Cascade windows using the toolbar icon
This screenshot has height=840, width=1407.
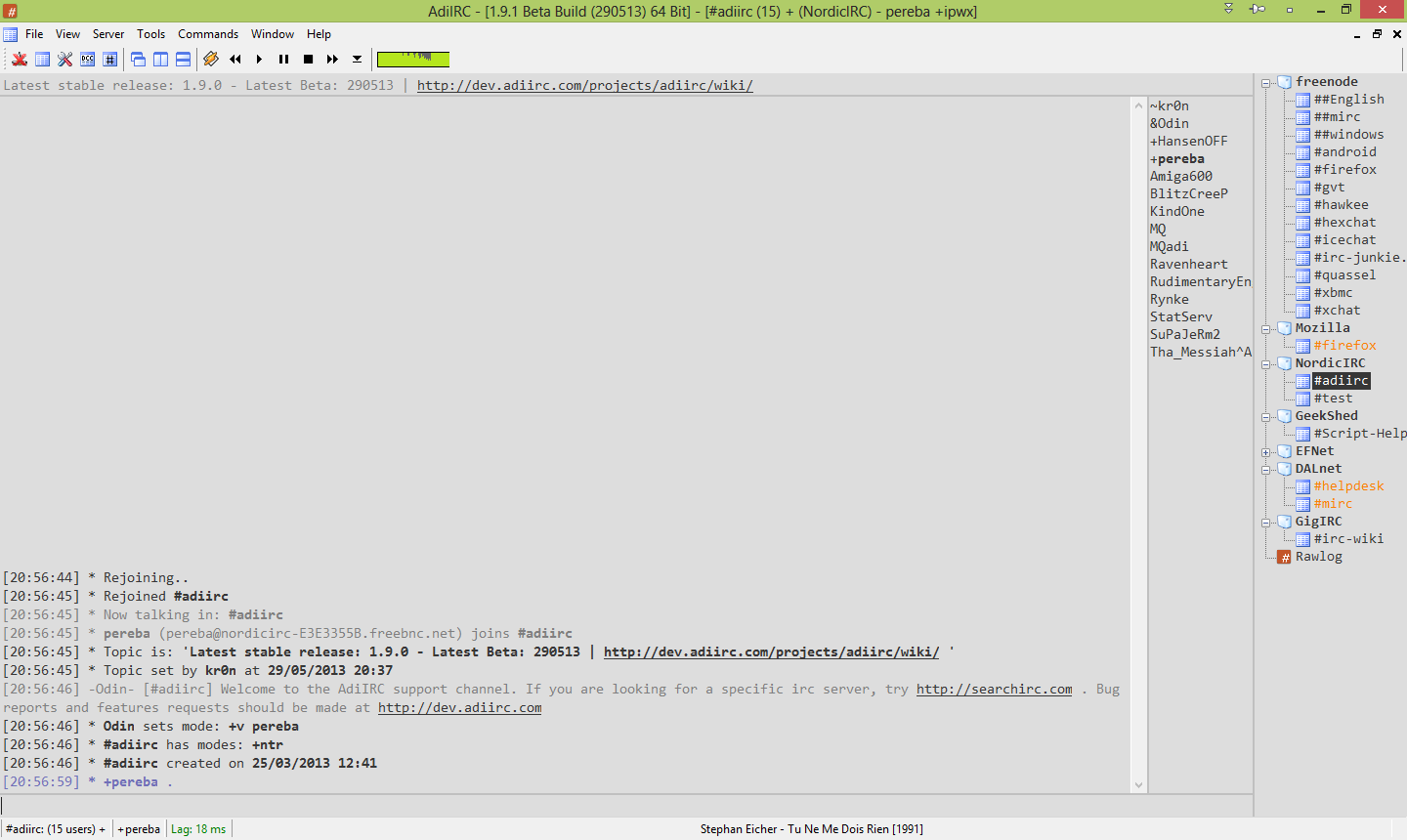pyautogui.click(x=138, y=59)
